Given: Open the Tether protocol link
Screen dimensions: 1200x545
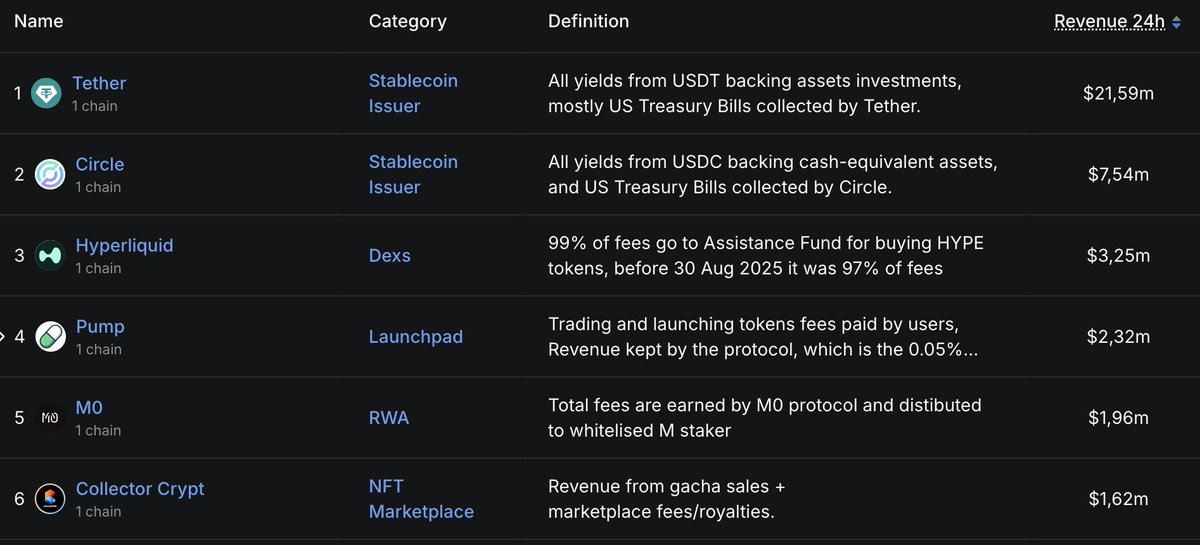Looking at the screenshot, I should click(99, 83).
